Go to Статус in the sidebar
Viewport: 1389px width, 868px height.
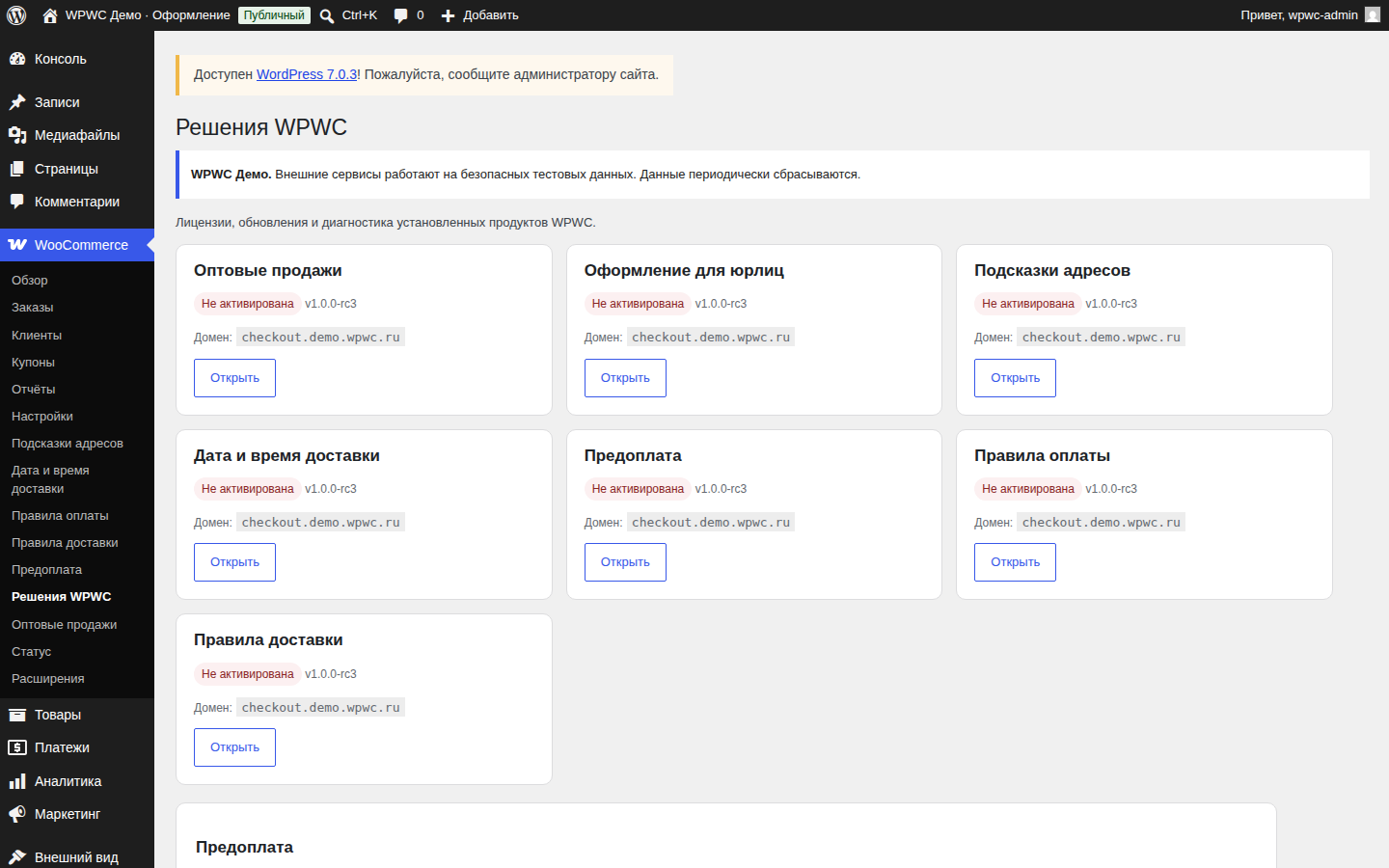pos(31,652)
